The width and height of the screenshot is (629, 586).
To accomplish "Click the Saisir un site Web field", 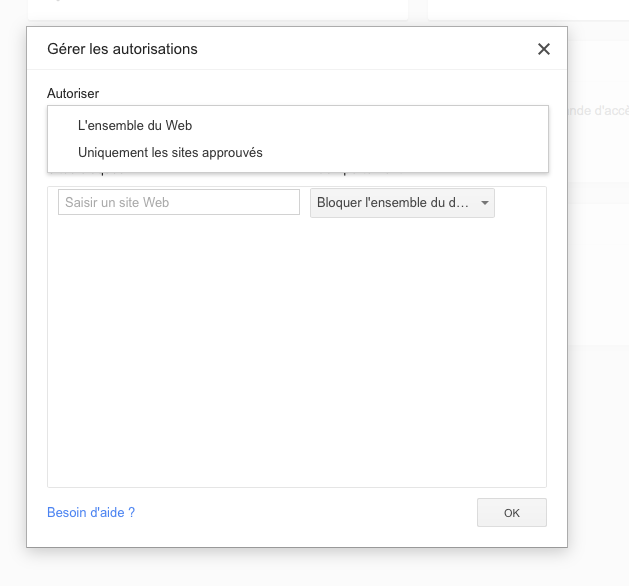I will pos(179,202).
